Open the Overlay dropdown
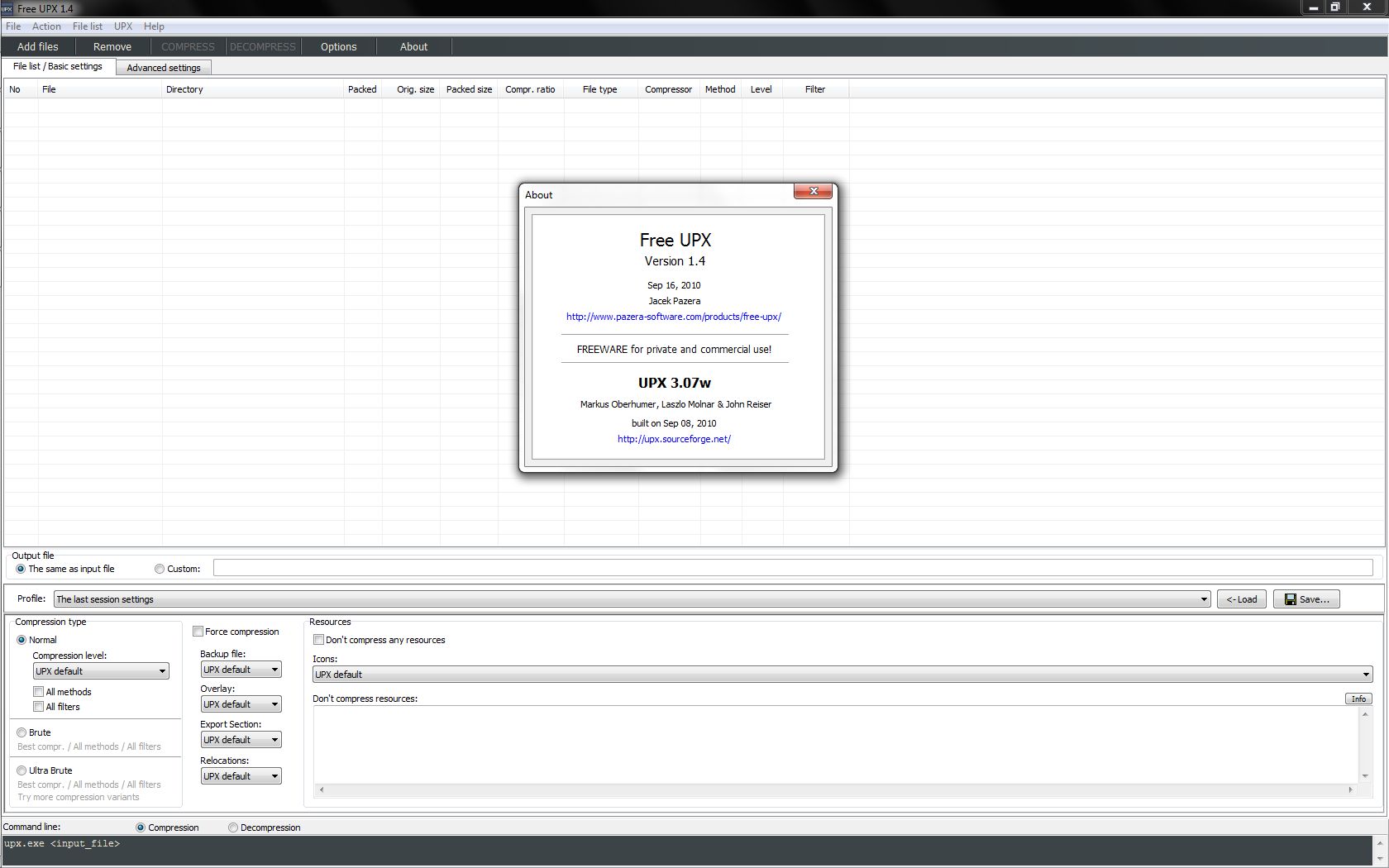1389x868 pixels. click(x=241, y=704)
